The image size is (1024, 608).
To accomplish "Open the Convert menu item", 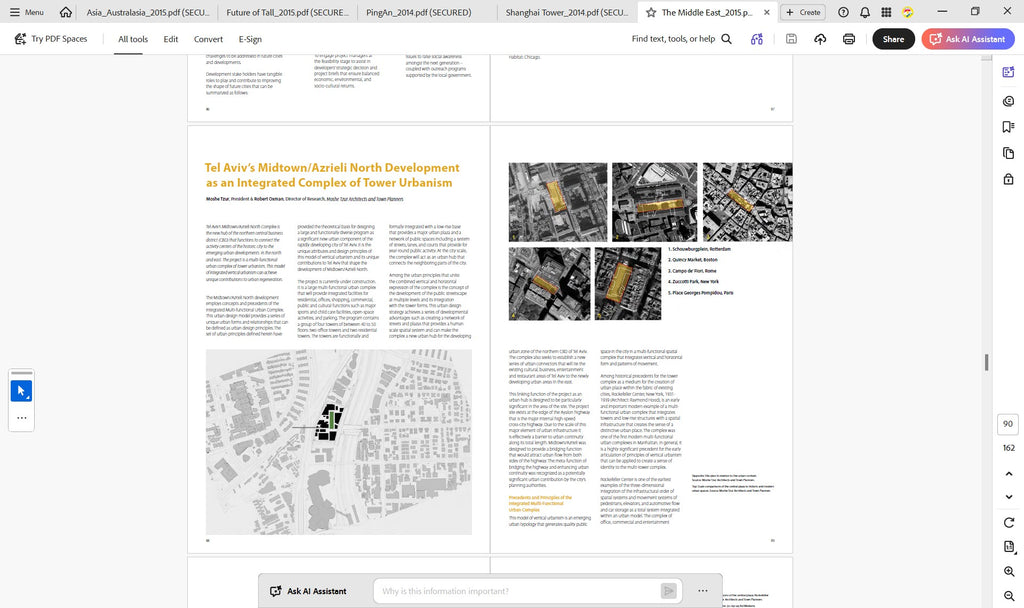I will [x=208, y=39].
